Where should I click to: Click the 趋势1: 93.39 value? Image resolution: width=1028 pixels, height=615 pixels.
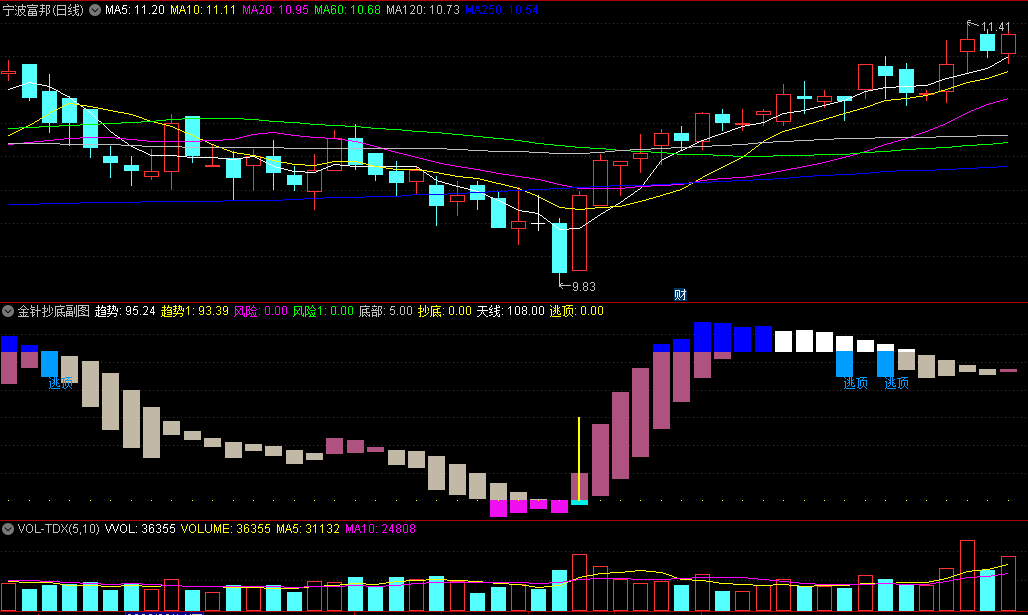[x=194, y=311]
